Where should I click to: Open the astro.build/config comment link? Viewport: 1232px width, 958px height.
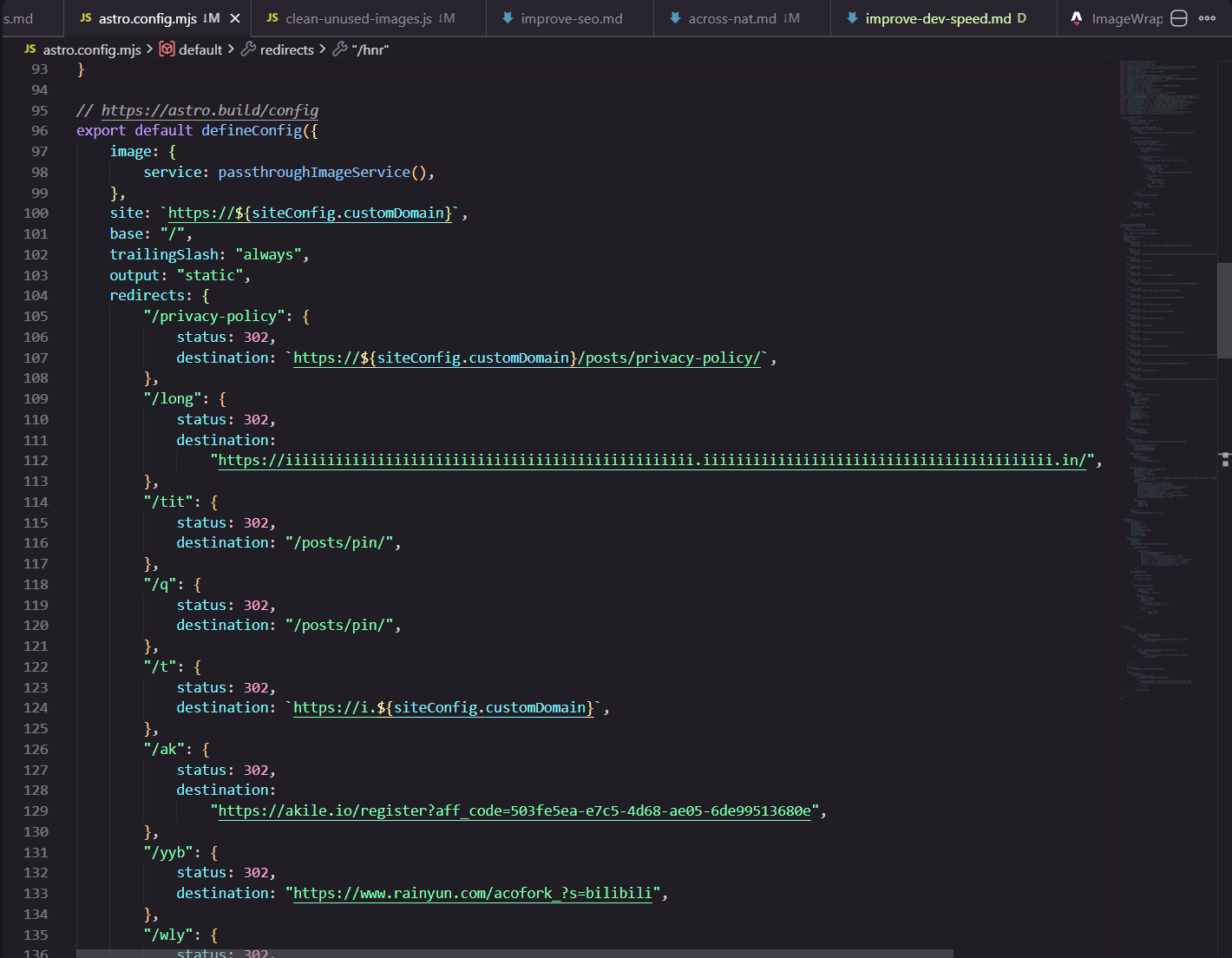tap(209, 110)
